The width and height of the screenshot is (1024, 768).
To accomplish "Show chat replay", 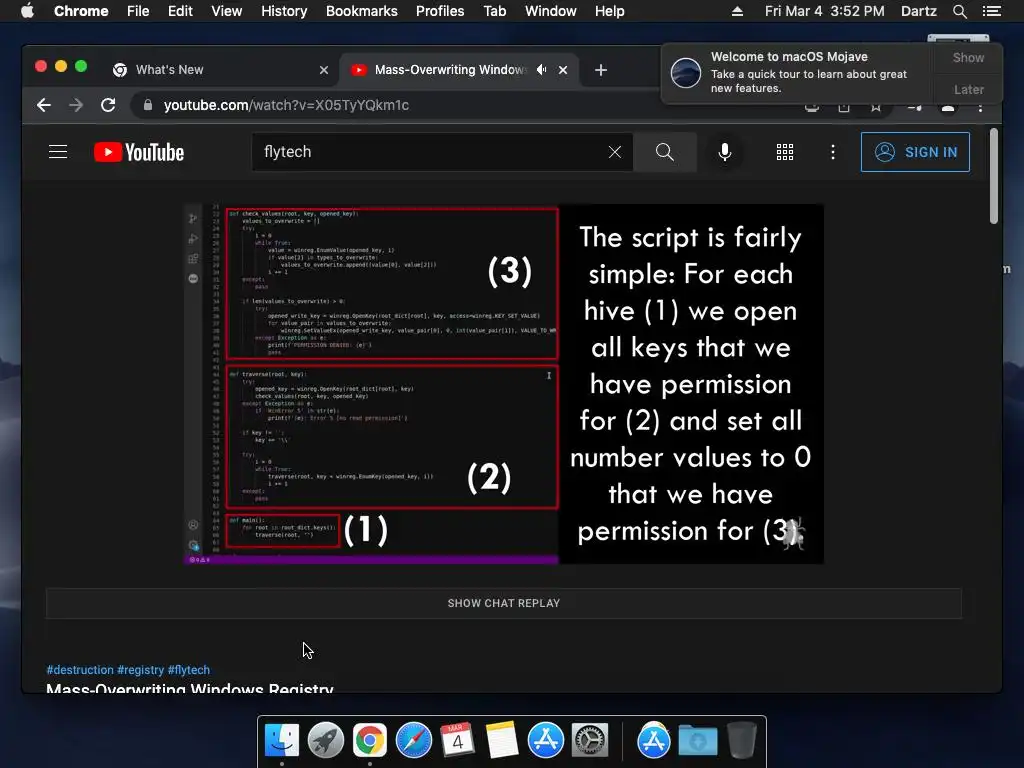I will click(x=504, y=603).
